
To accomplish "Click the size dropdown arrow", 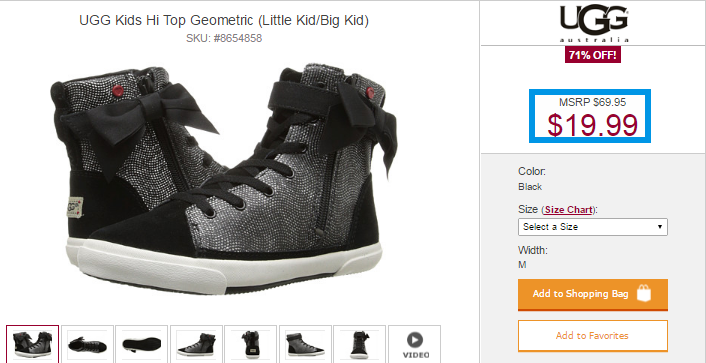I will point(660,227).
